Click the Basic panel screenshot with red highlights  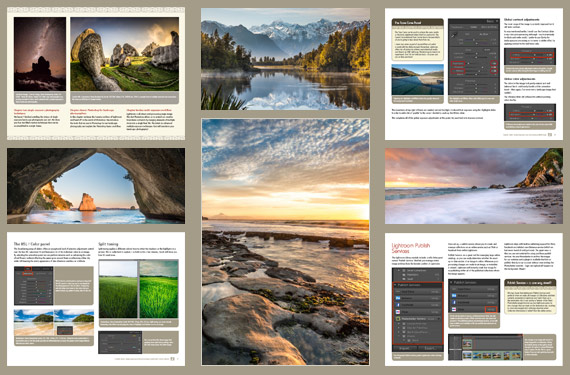click(474, 57)
